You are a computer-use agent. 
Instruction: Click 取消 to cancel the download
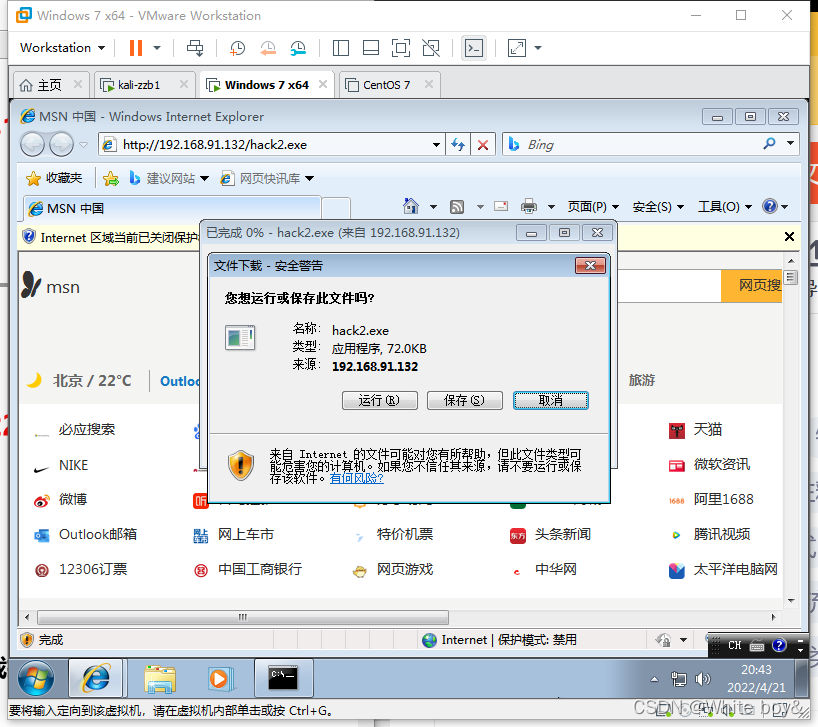coord(551,400)
